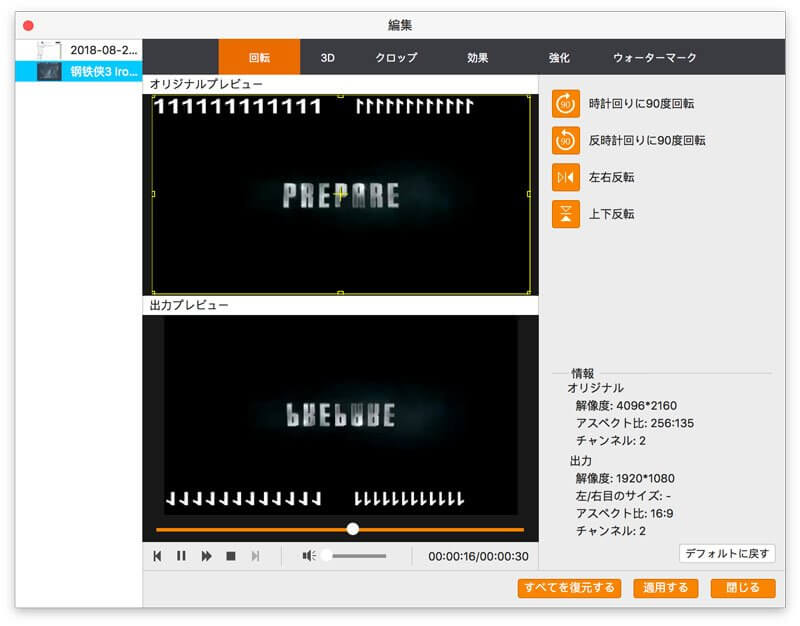Screen dimensions: 800x626
Task: Adjust the volume slider
Action: click(x=356, y=556)
